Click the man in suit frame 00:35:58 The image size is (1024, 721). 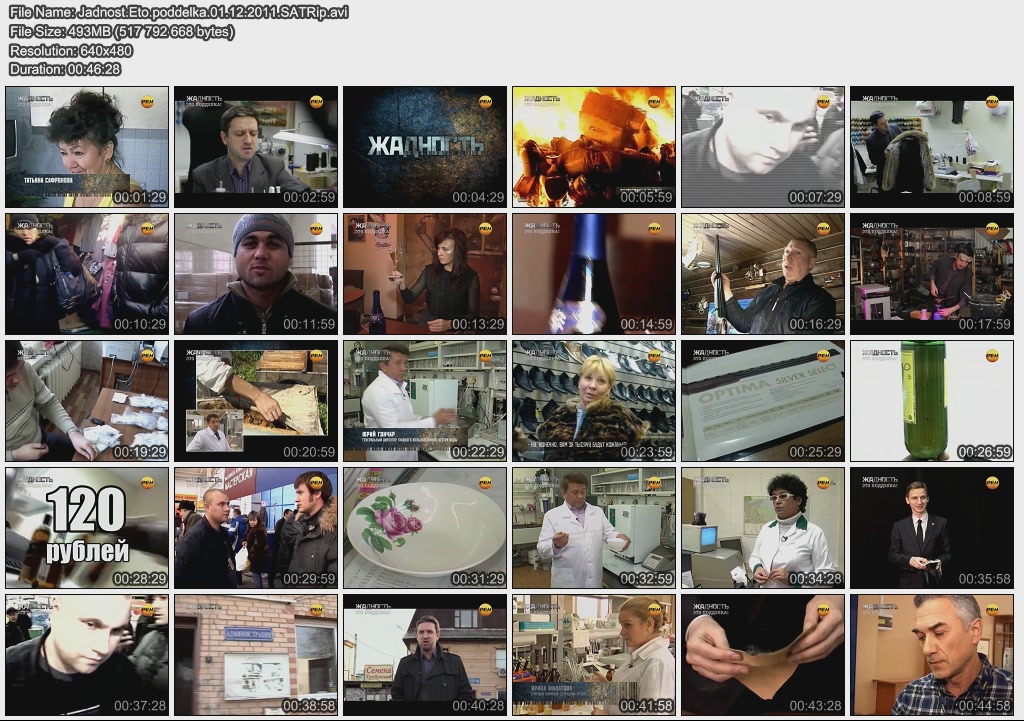click(932, 528)
